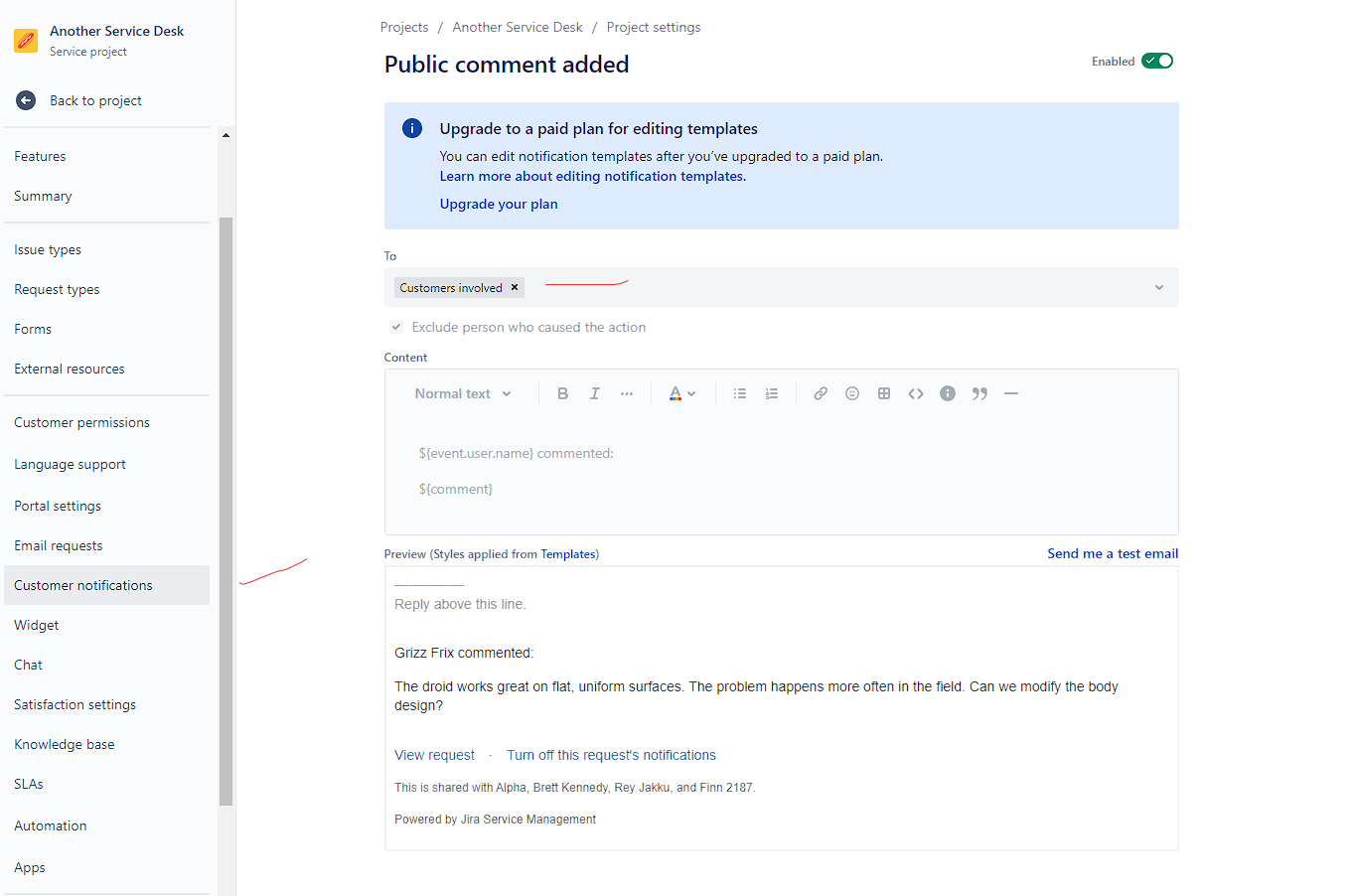Remove the Customers involved recipient chip
Viewport: 1354px width, 896px height.
pos(515,287)
